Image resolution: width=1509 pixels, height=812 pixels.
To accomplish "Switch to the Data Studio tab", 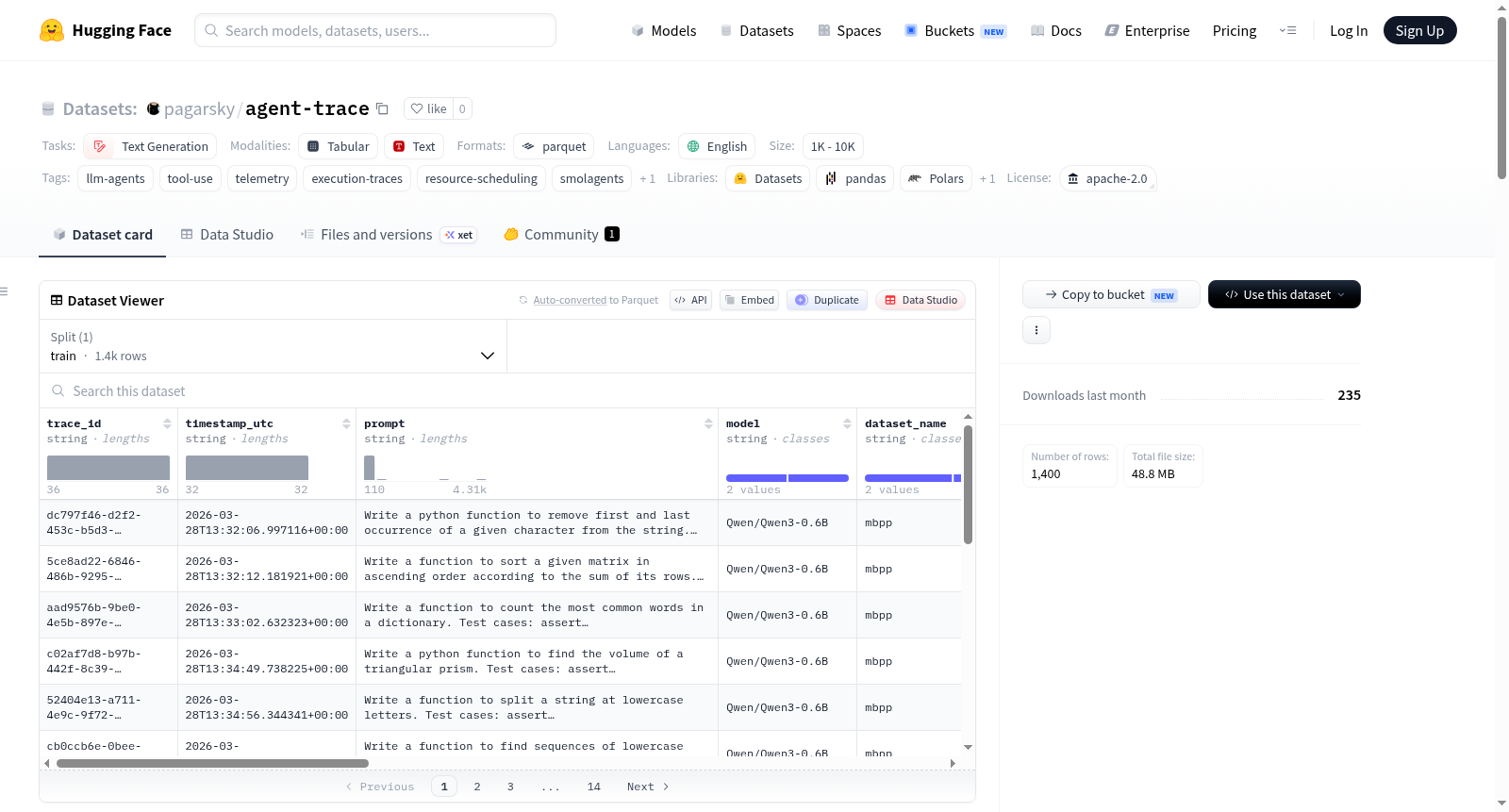I will (x=226, y=234).
